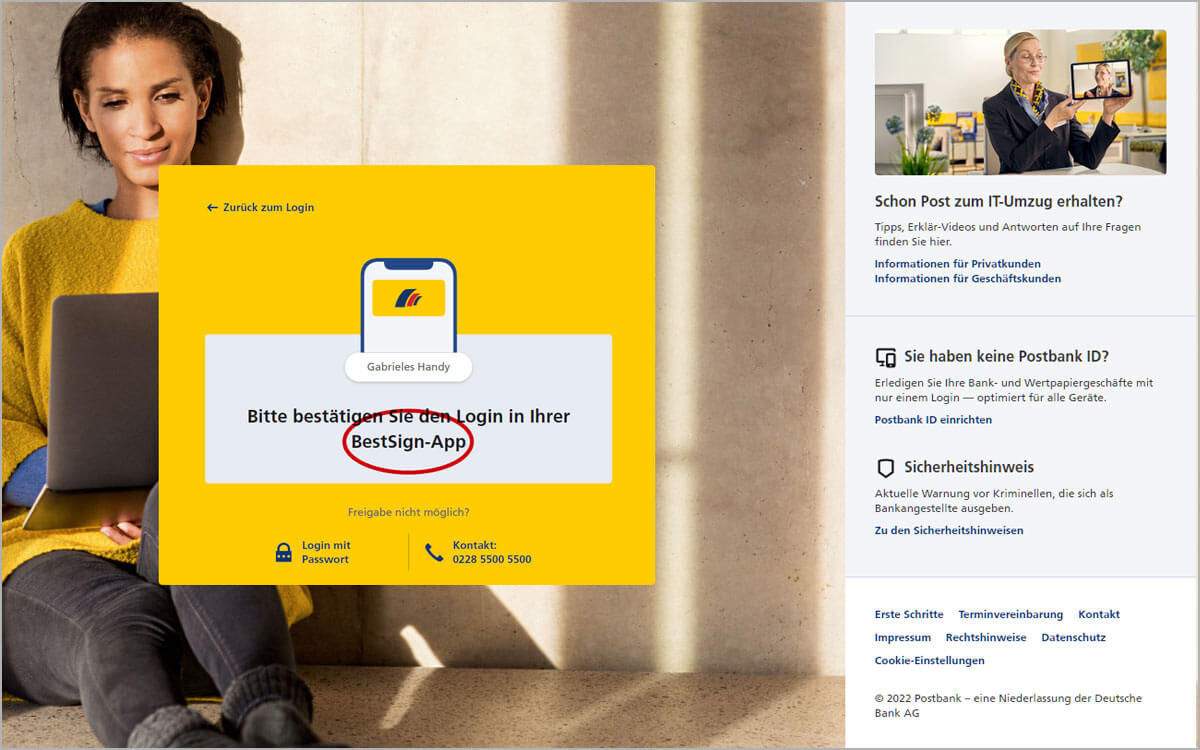The height and width of the screenshot is (750, 1200).
Task: Go back via Zurück zum Login link
Action: pyautogui.click(x=268, y=208)
